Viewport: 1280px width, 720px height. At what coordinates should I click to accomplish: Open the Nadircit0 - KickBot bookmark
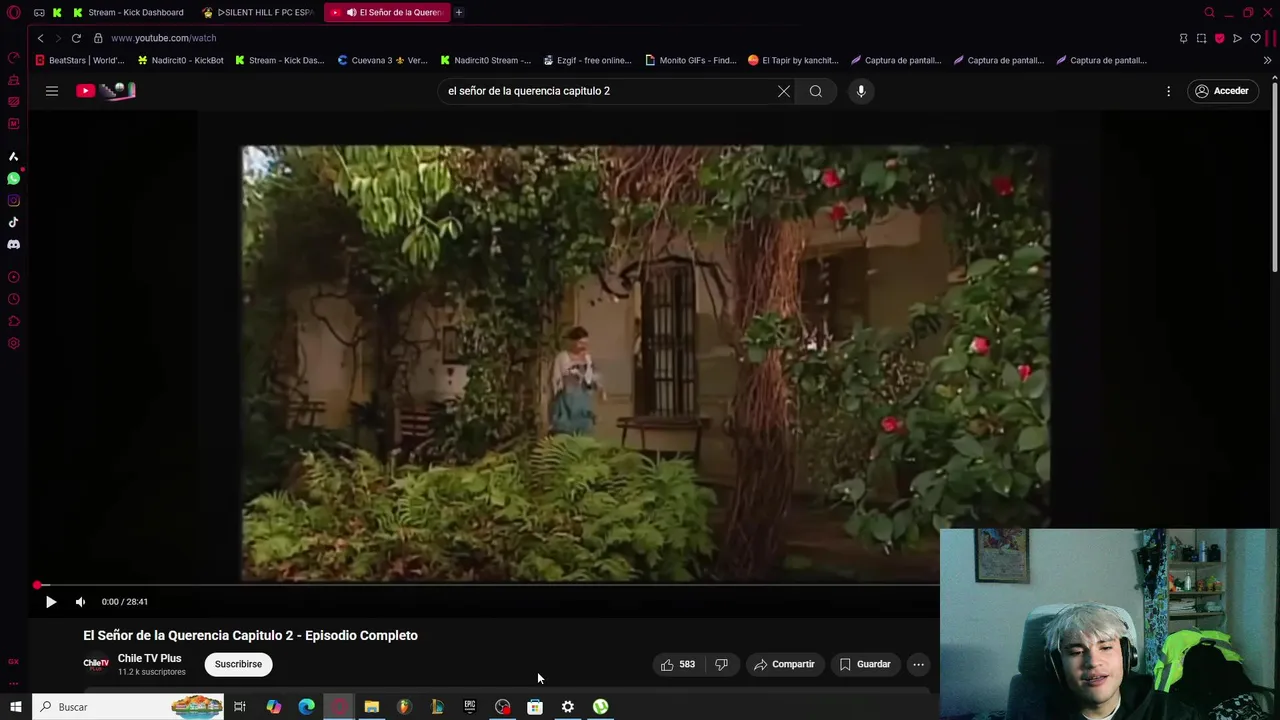[181, 60]
